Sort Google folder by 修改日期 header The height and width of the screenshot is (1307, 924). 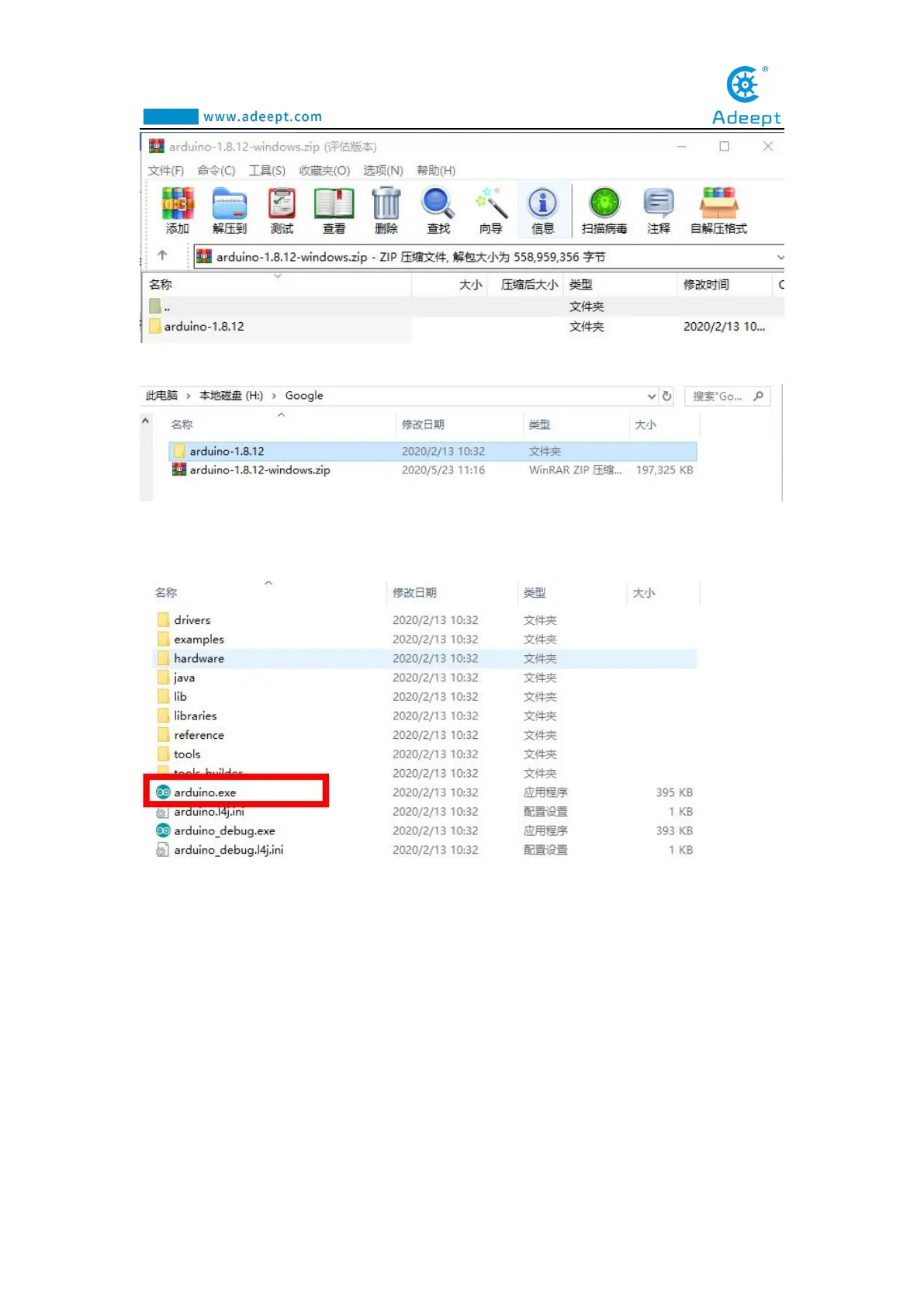click(x=423, y=425)
